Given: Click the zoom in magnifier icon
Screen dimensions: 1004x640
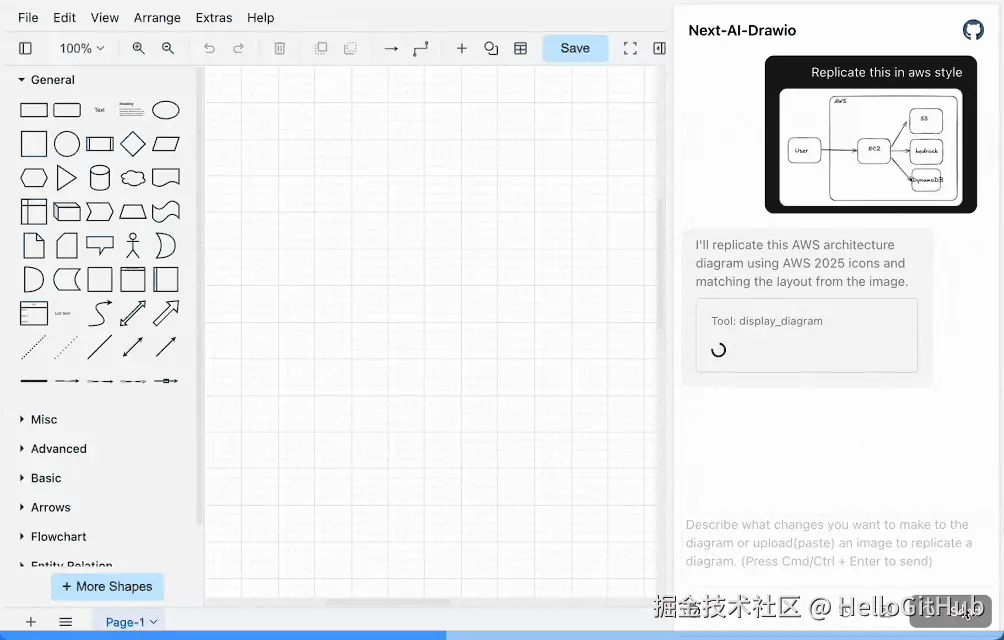Looking at the screenshot, I should pyautogui.click(x=139, y=48).
